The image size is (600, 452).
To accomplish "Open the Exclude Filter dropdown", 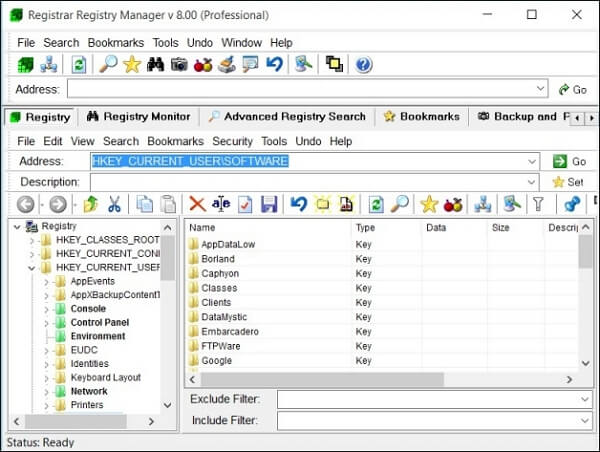I will point(585,400).
